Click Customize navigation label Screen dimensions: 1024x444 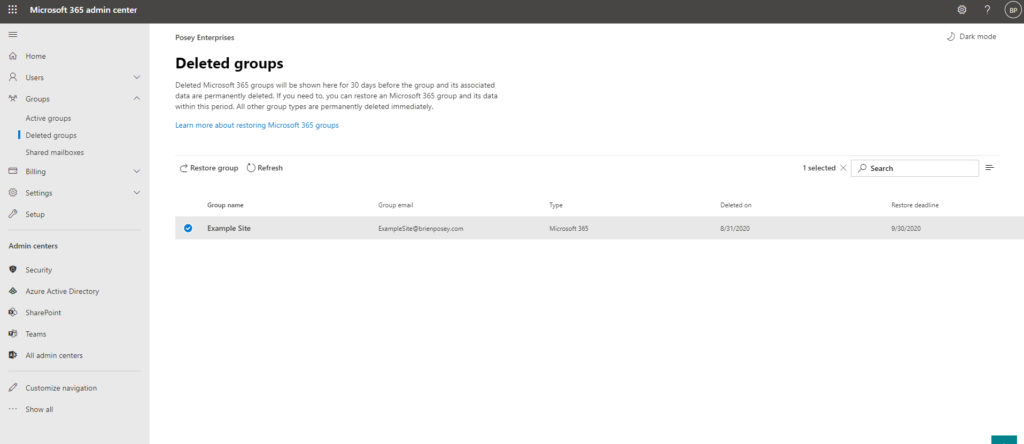coord(61,388)
